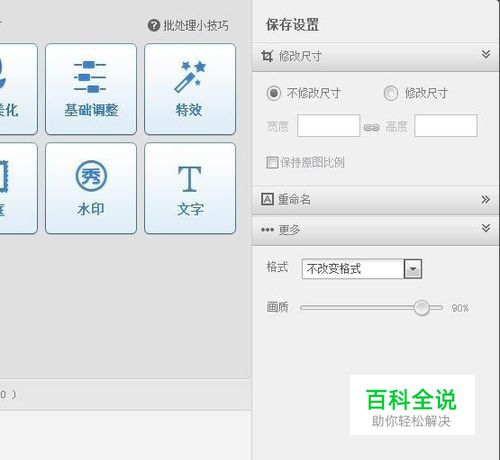Click the 更多 section header text
Image resolution: width=500 pixels, height=460 pixels.
(290, 230)
